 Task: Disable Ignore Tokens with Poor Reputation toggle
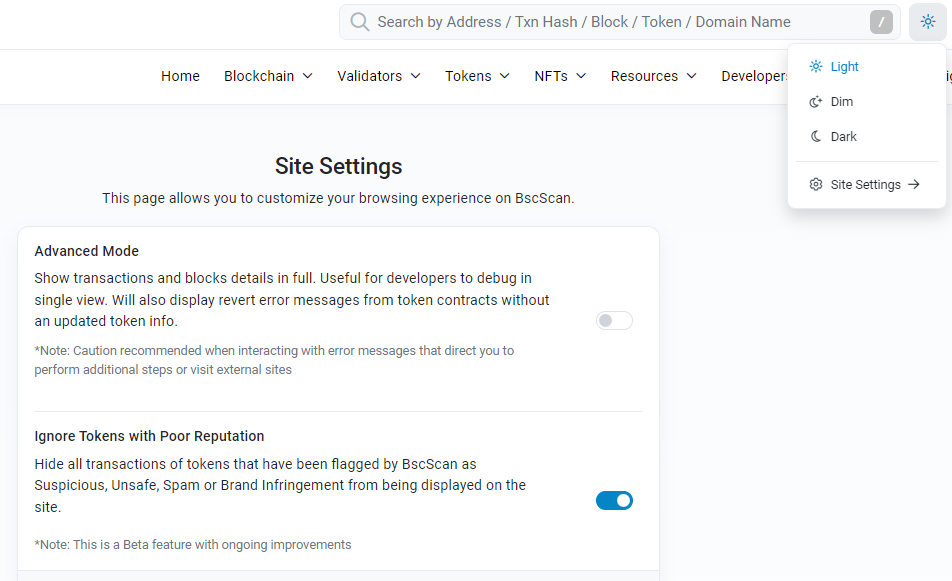click(614, 500)
